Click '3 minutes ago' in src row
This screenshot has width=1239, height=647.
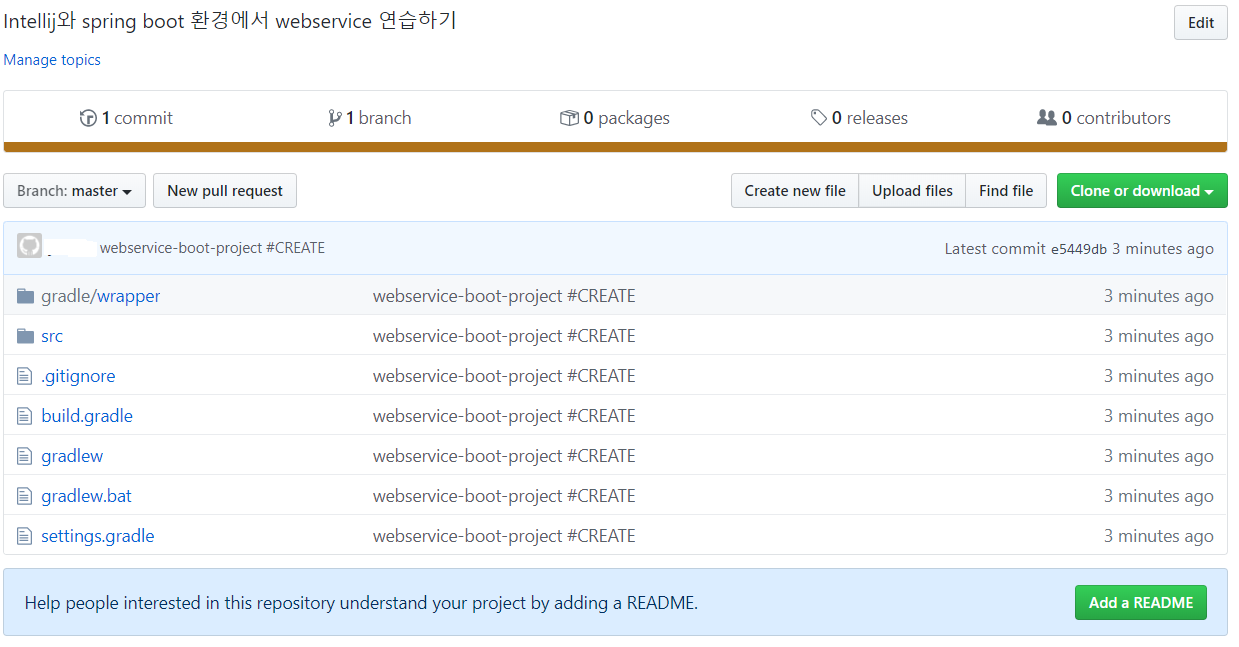(x=1158, y=336)
